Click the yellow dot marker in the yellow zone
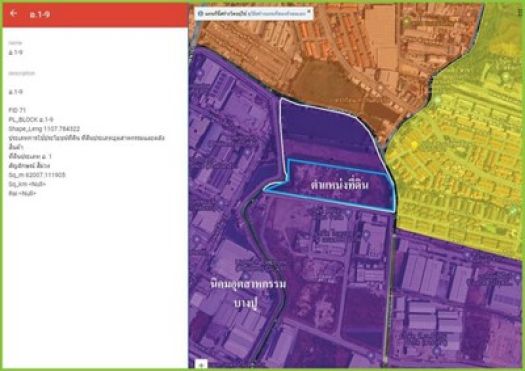This screenshot has width=525, height=371. 414,145
